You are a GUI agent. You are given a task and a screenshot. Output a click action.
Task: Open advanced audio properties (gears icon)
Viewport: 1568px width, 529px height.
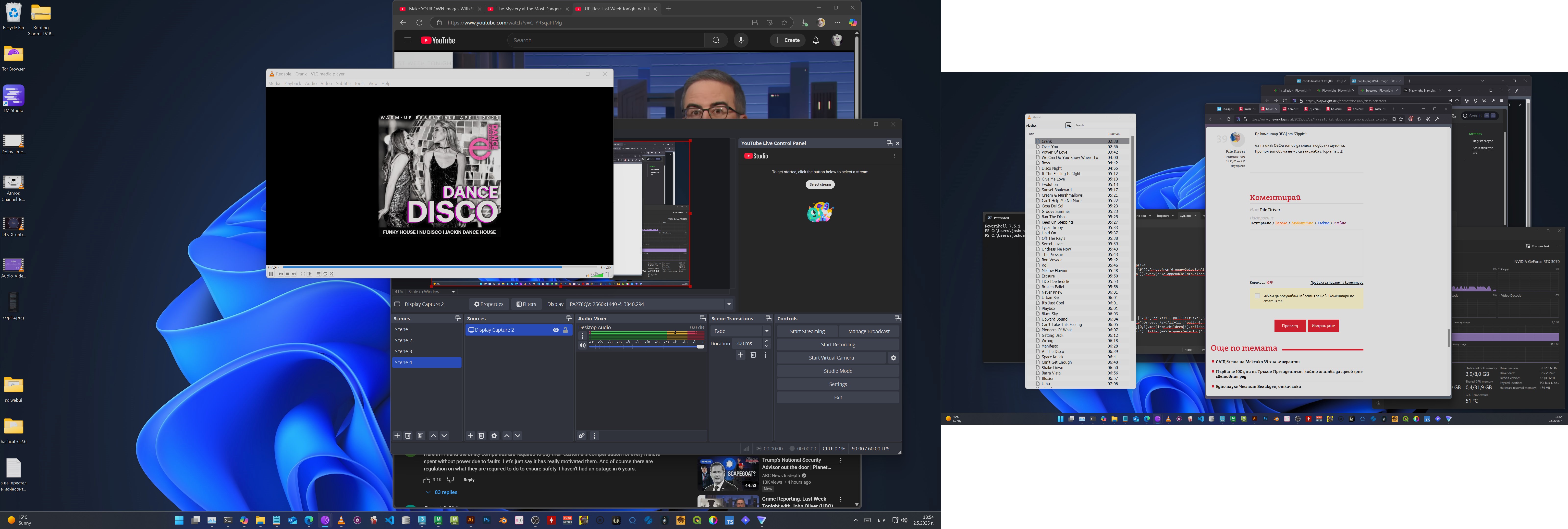coord(582,436)
